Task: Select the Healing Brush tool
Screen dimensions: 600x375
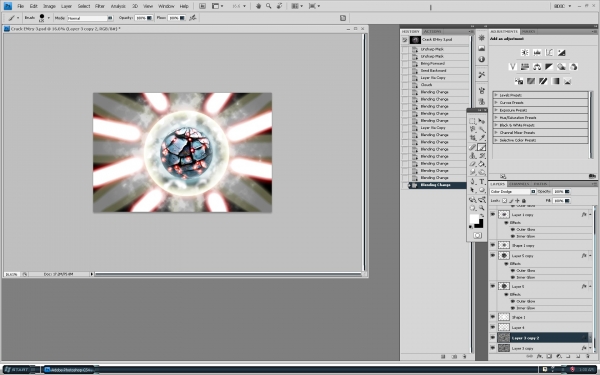Action: (473, 147)
